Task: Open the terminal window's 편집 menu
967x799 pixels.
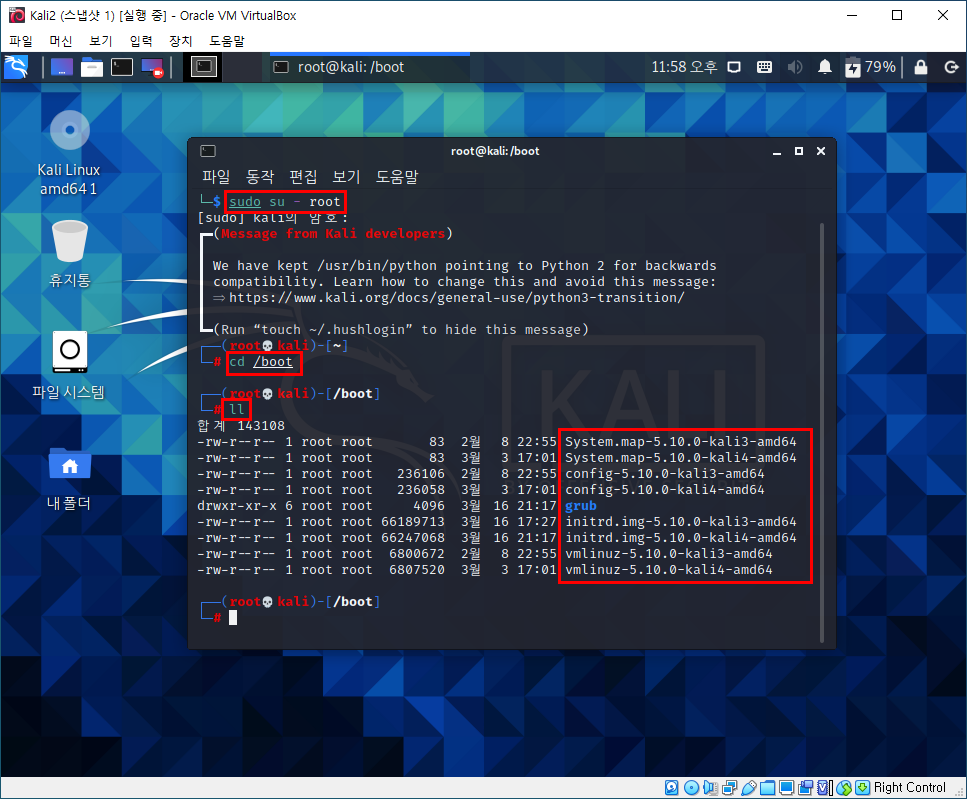Action: tap(303, 176)
